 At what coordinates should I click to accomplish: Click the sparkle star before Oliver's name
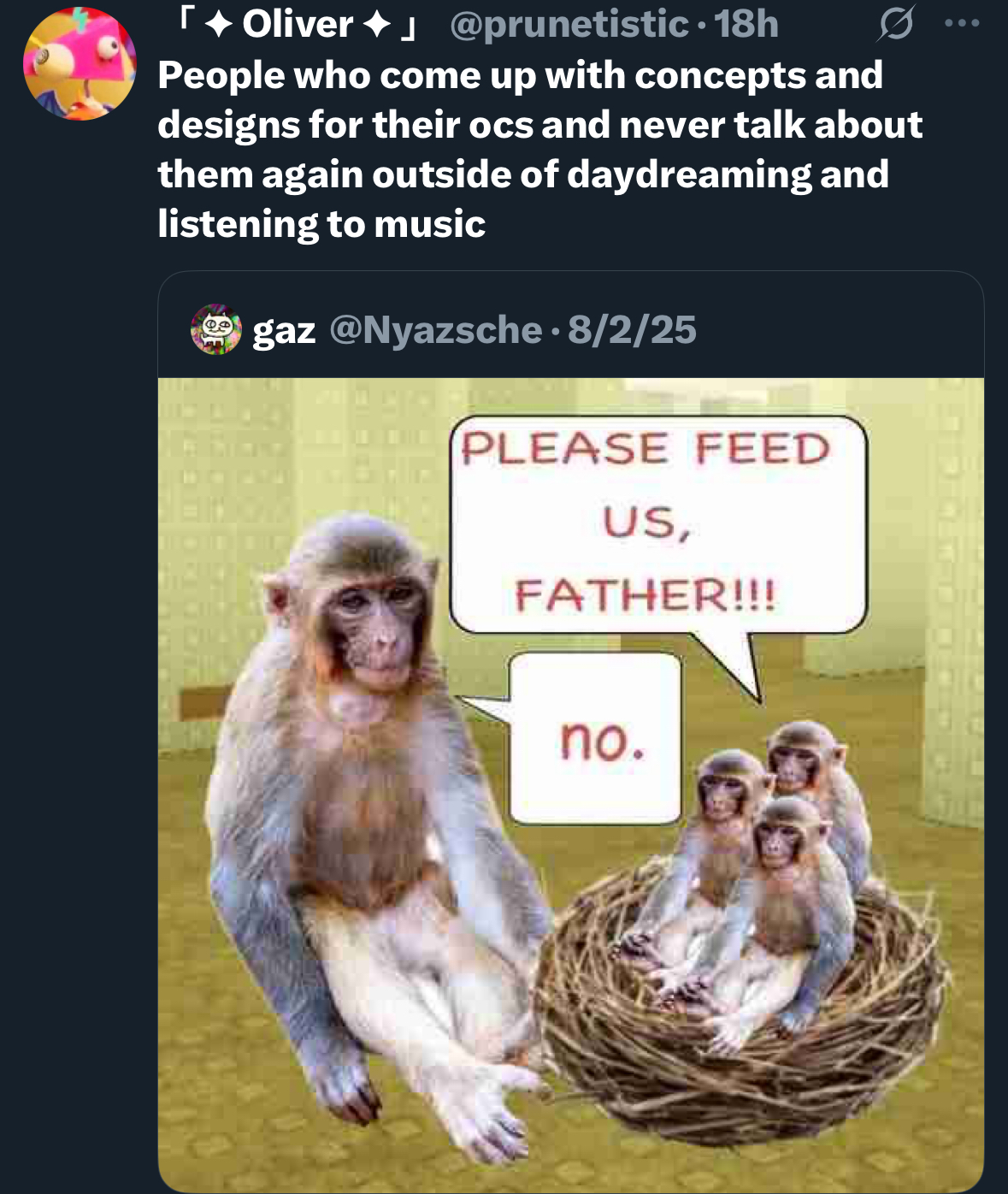tap(219, 25)
